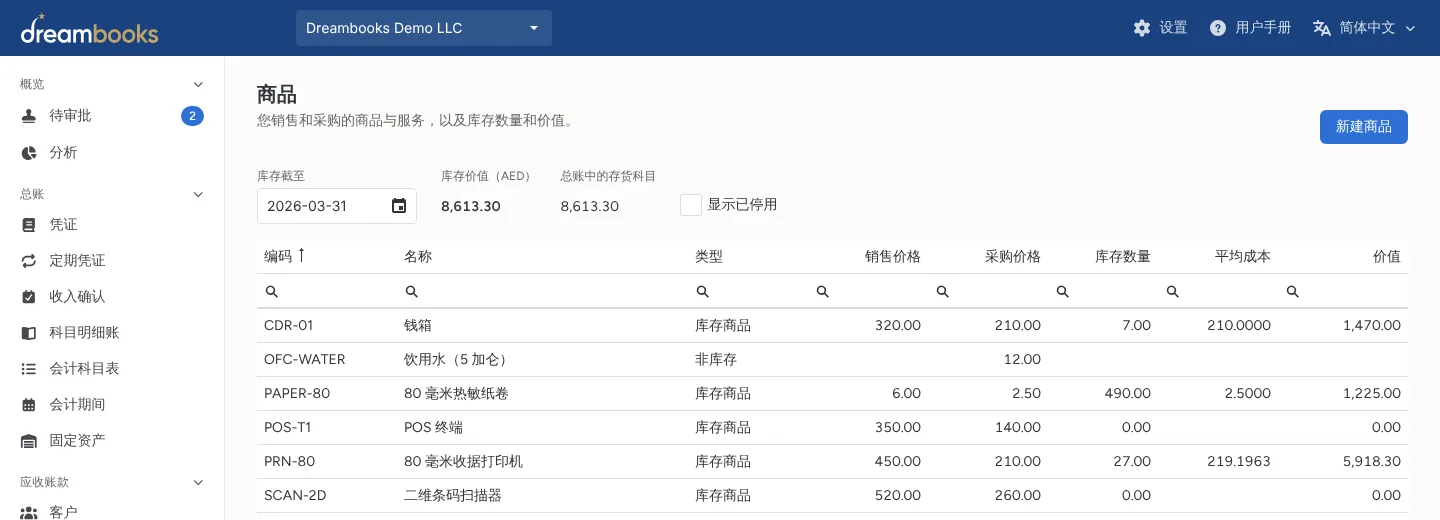This screenshot has height=520, width=1440.
Task: Open 待审批 in the sidebar
Action: tap(112, 116)
